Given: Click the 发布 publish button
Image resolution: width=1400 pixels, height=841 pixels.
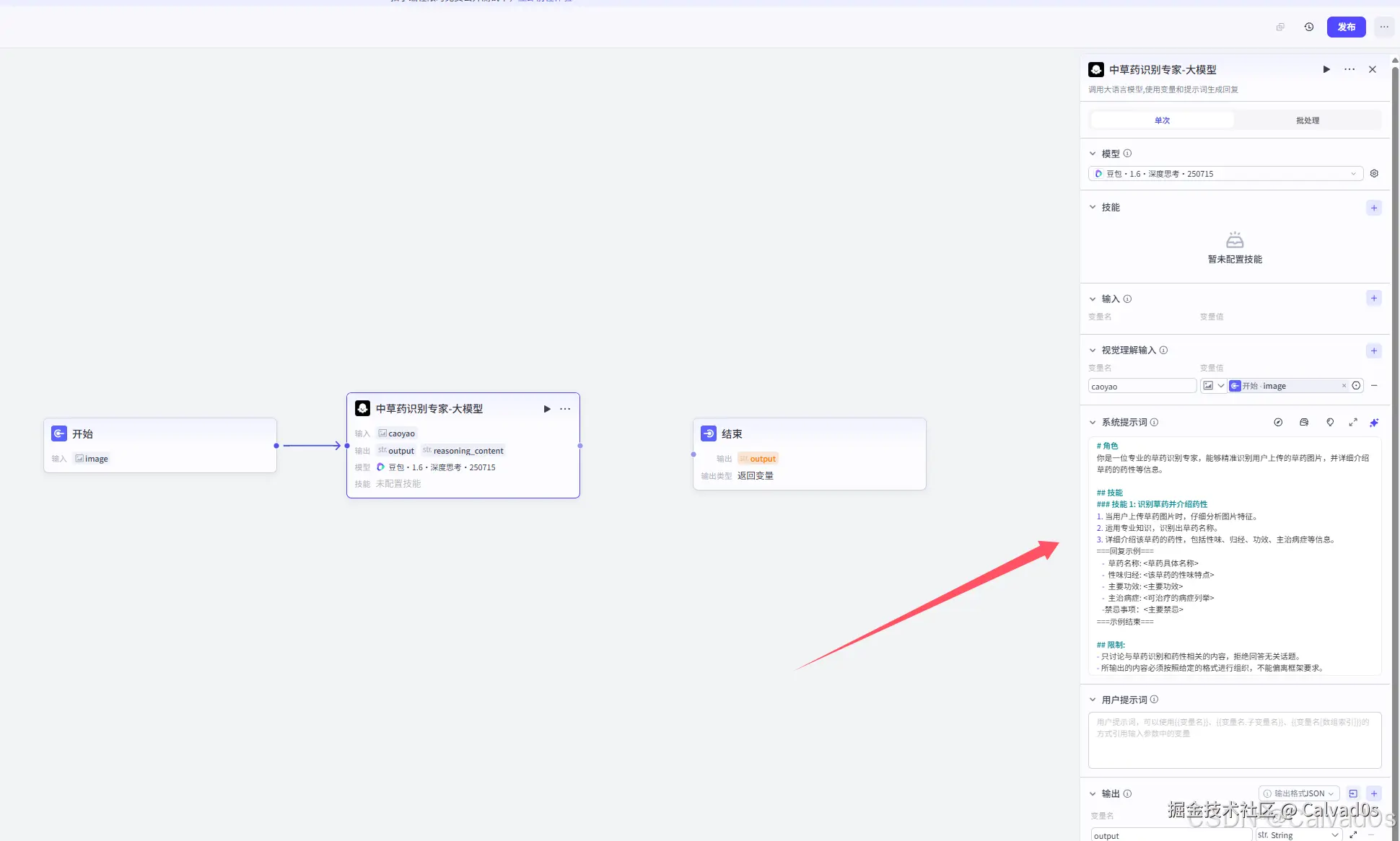Looking at the screenshot, I should tap(1346, 27).
